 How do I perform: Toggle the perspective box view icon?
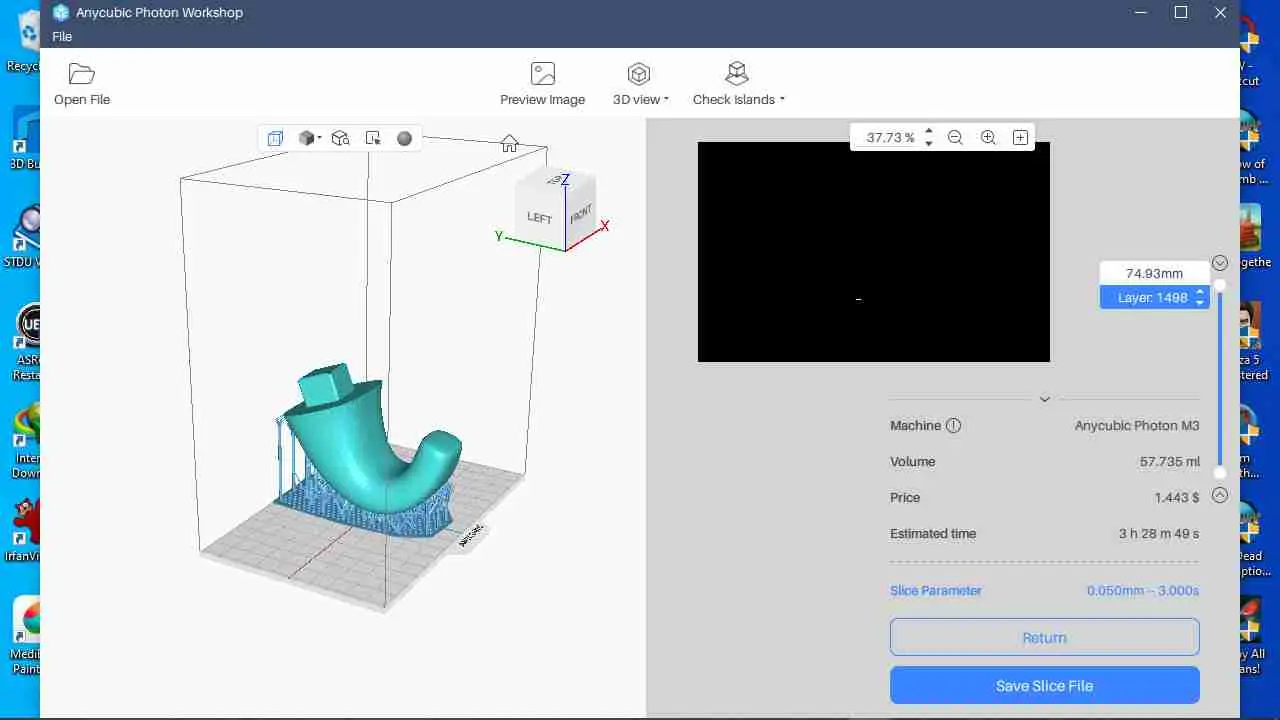[275, 138]
